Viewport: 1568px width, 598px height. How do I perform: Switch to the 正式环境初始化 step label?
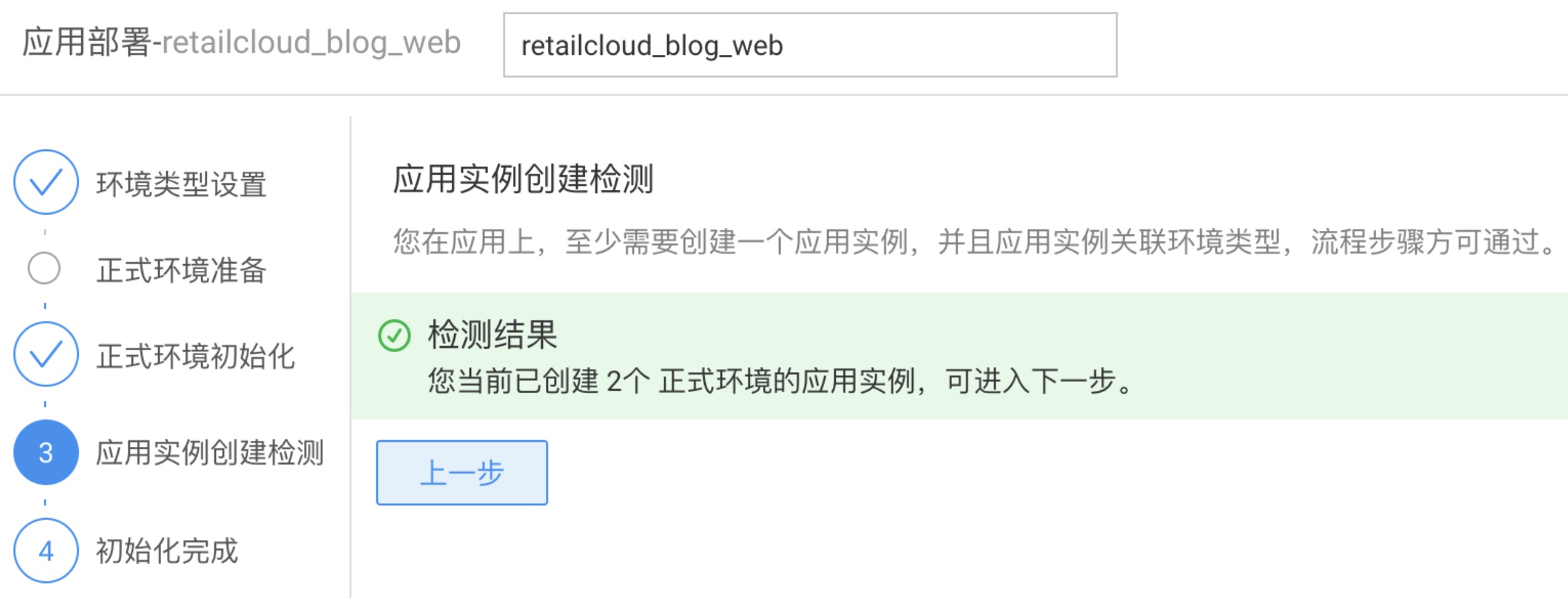(x=195, y=356)
